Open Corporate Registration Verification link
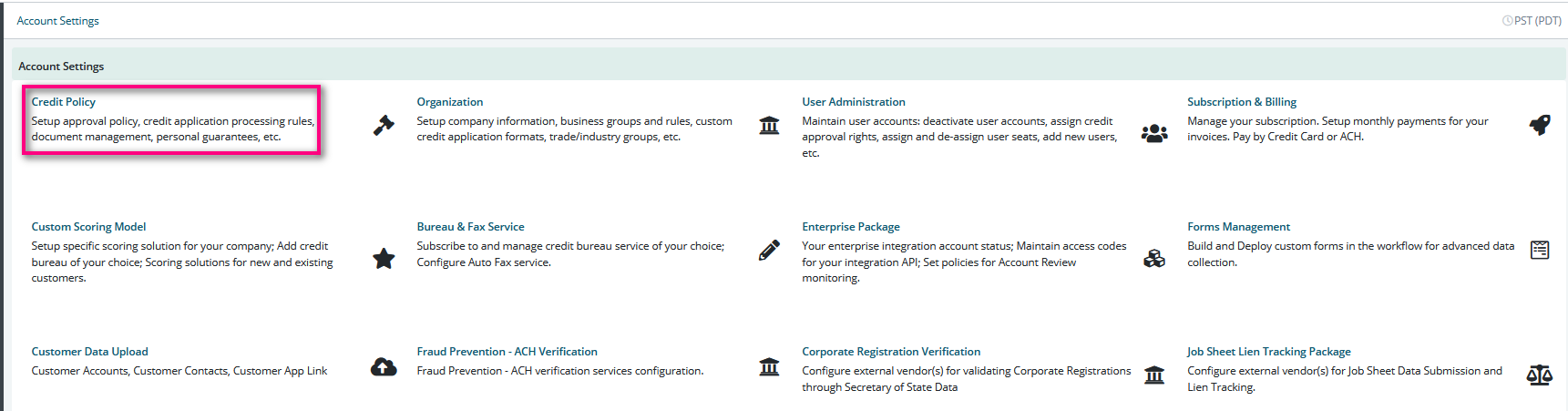 (891, 352)
